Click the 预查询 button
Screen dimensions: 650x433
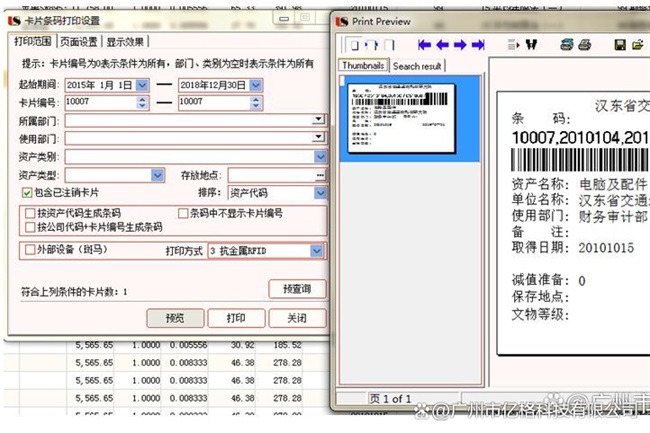[297, 289]
